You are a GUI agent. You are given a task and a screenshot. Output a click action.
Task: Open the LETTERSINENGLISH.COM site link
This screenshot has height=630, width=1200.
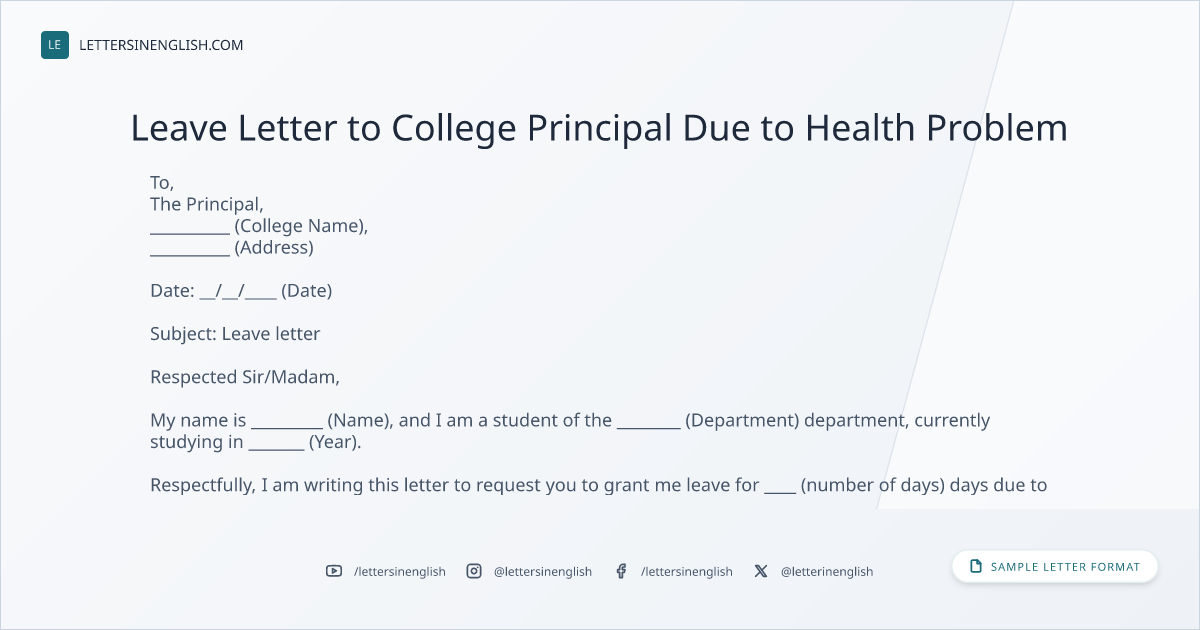tap(161, 45)
